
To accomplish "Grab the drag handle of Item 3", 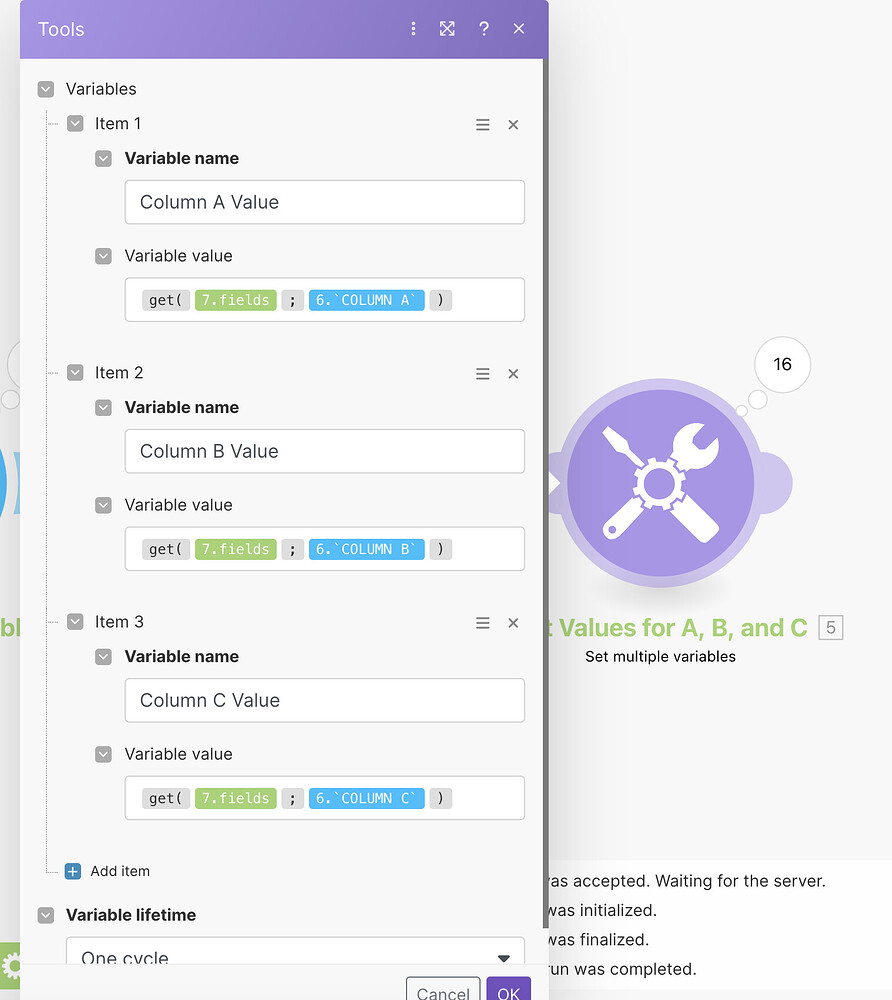I will (x=483, y=622).
